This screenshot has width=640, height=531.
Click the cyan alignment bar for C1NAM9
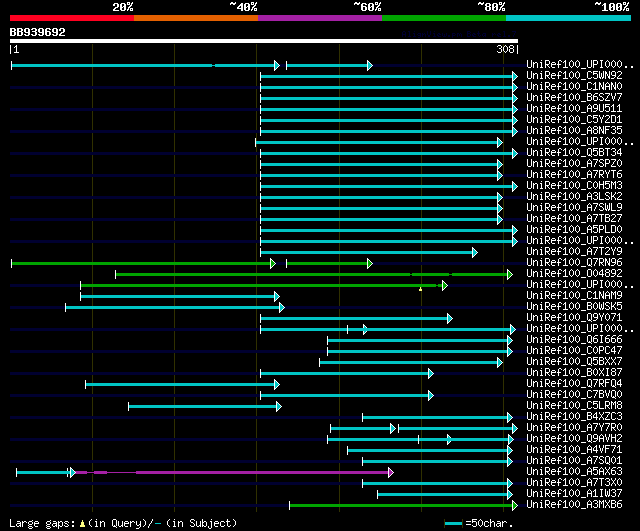[180, 296]
